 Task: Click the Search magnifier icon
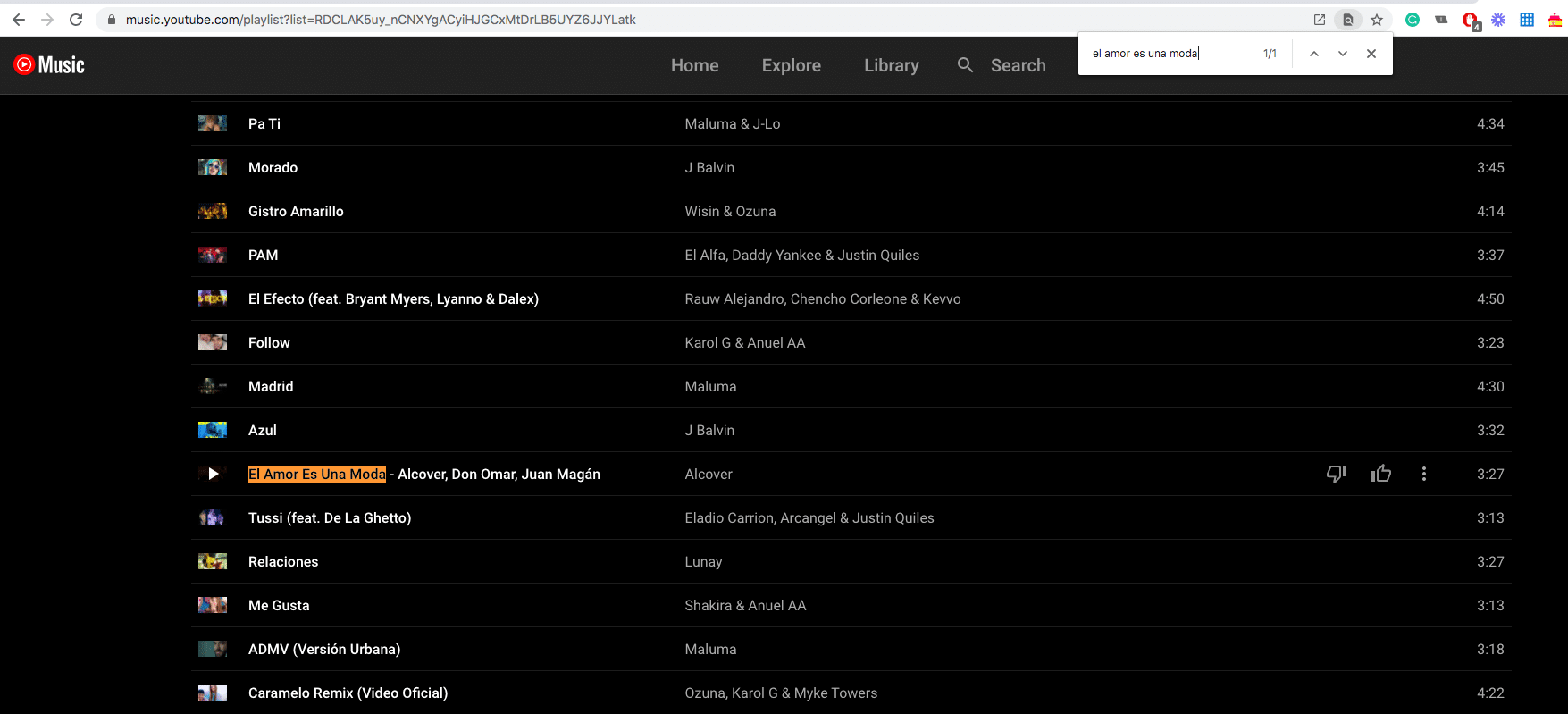coord(965,65)
